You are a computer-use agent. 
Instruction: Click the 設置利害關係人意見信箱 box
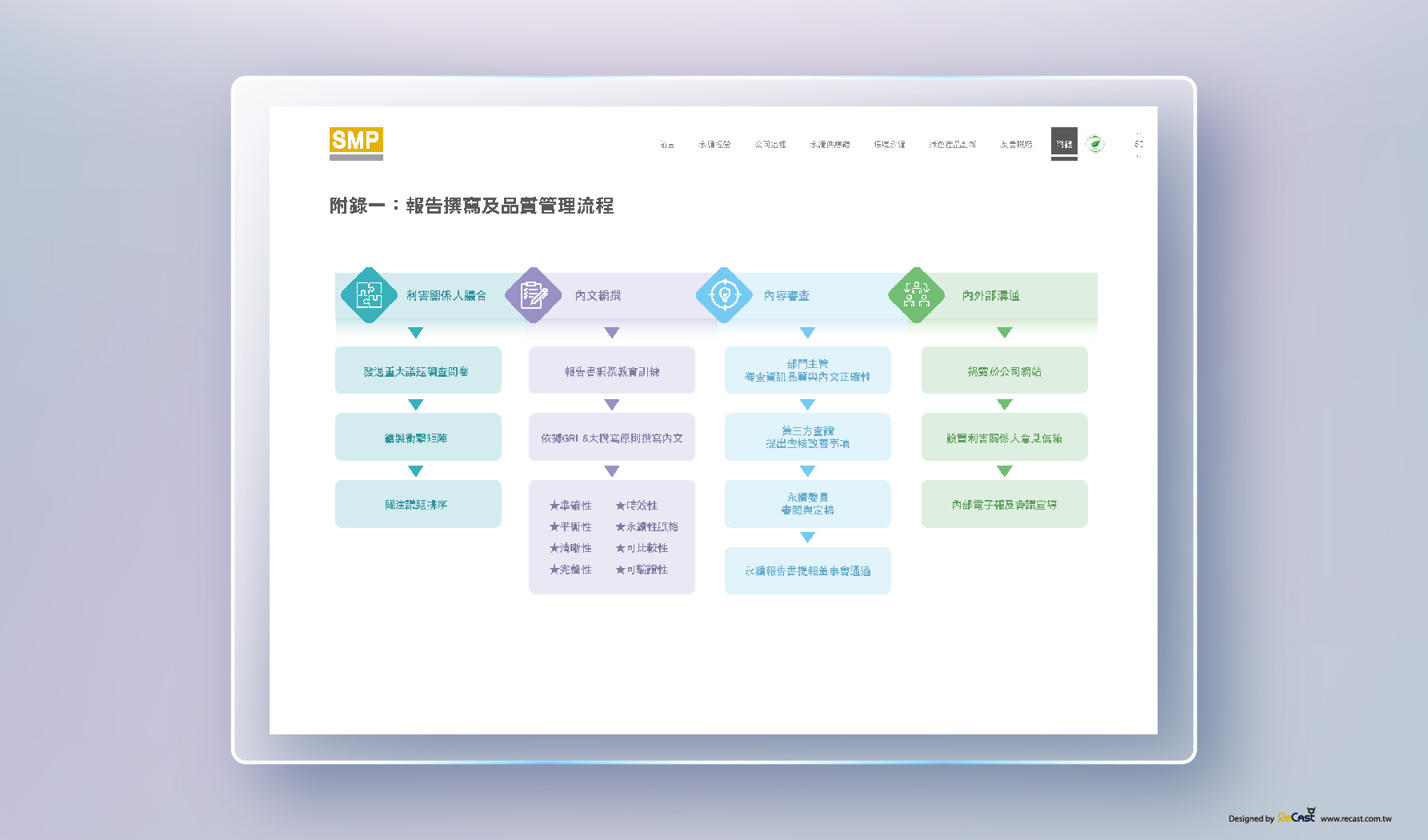click(1005, 437)
